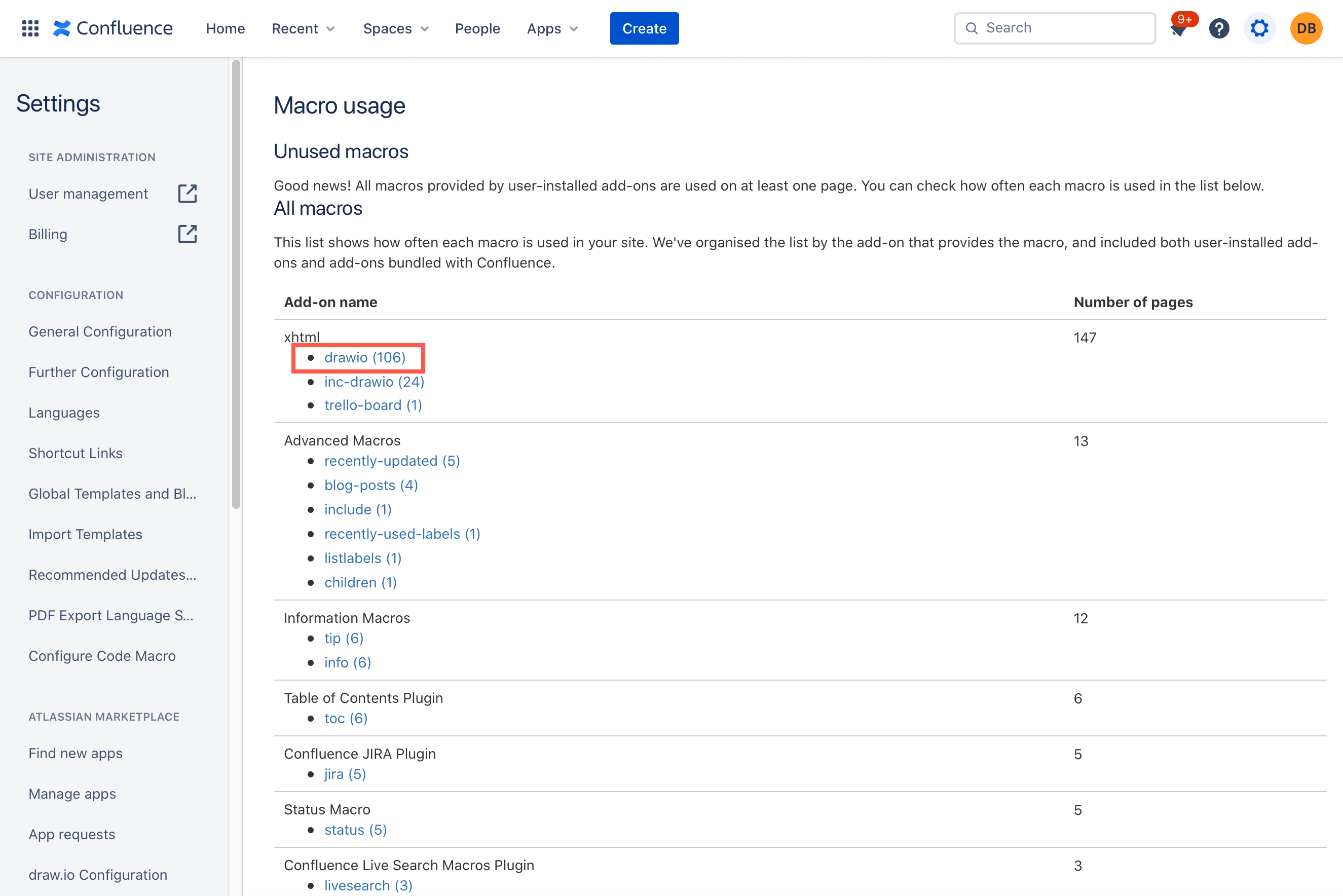Select General Configuration menu item
This screenshot has height=896, width=1343.
click(x=100, y=331)
